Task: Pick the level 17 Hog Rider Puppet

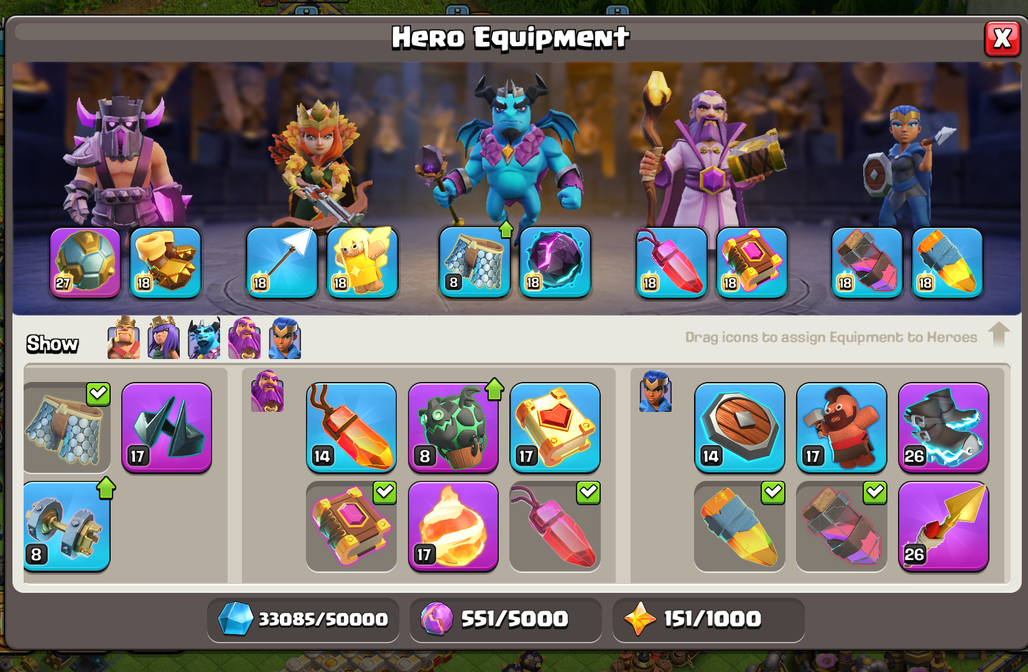Action: 841,427
